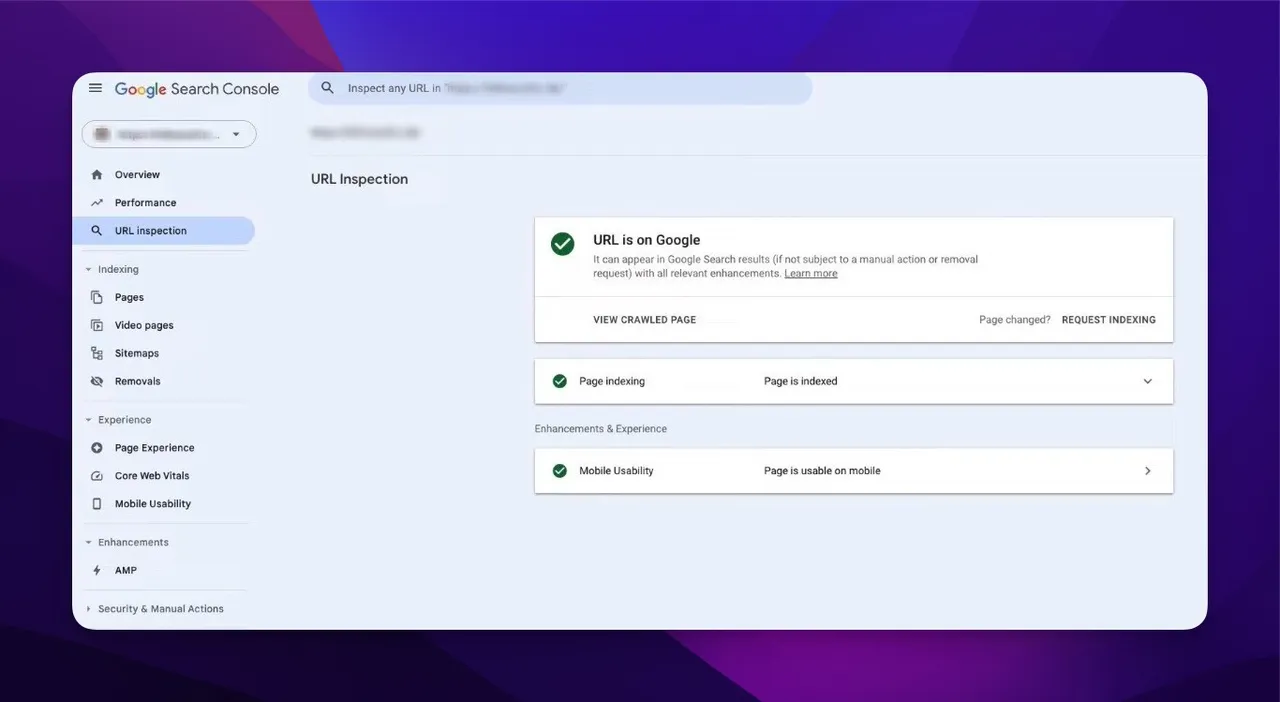Click the Page indexing green check icon
Image resolution: width=1280 pixels, height=702 pixels.
tap(560, 381)
